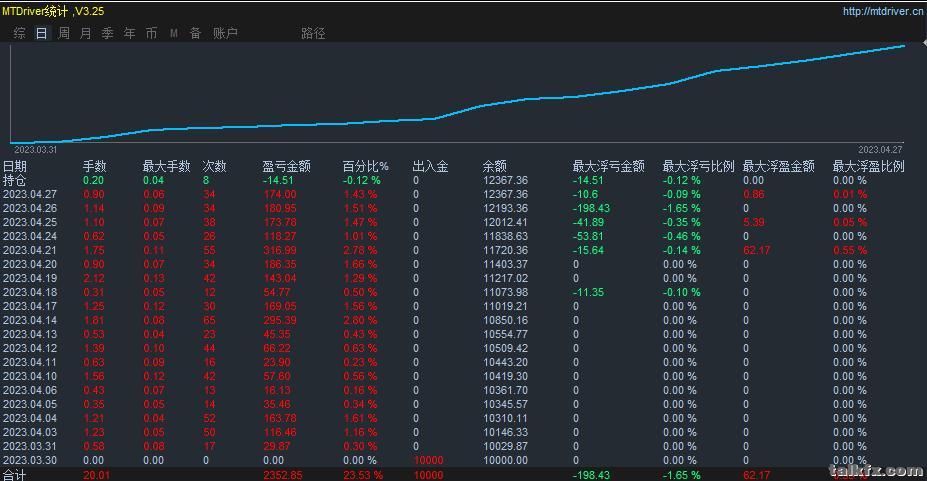Click the 日期 column header
The height and width of the screenshot is (481, 927).
(x=15, y=166)
